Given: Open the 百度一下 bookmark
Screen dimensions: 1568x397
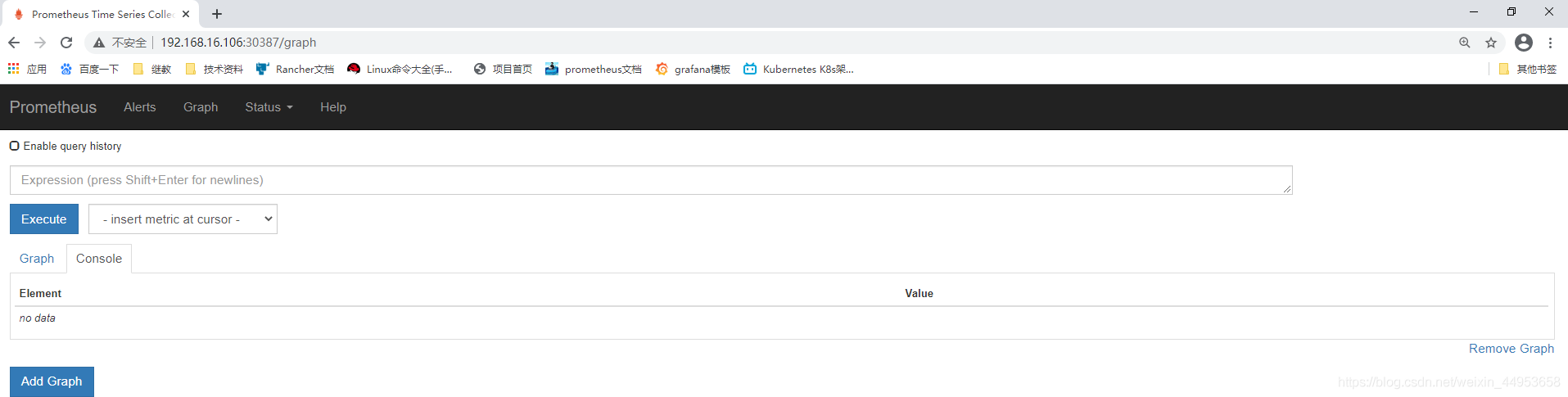Looking at the screenshot, I should pyautogui.click(x=89, y=69).
